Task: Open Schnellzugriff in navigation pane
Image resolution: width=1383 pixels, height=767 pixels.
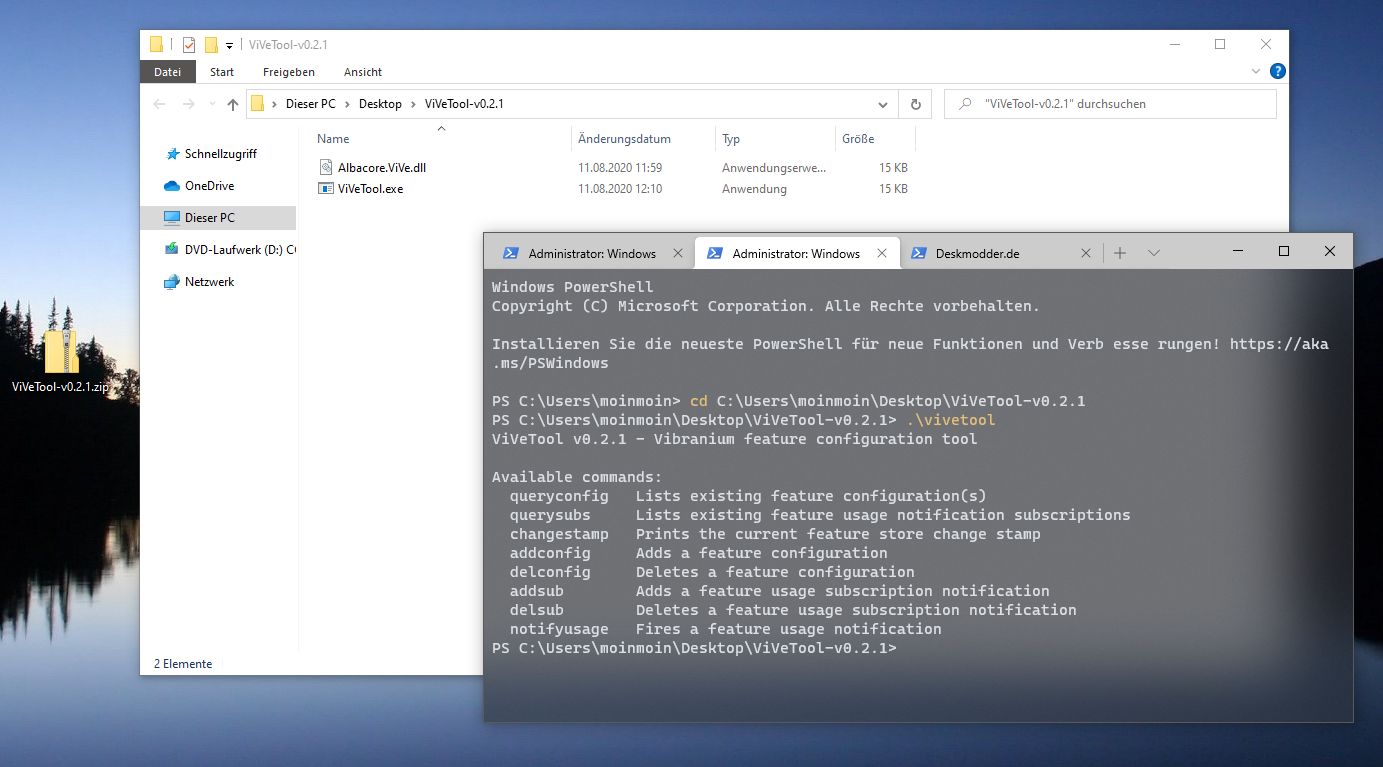Action: (x=220, y=154)
